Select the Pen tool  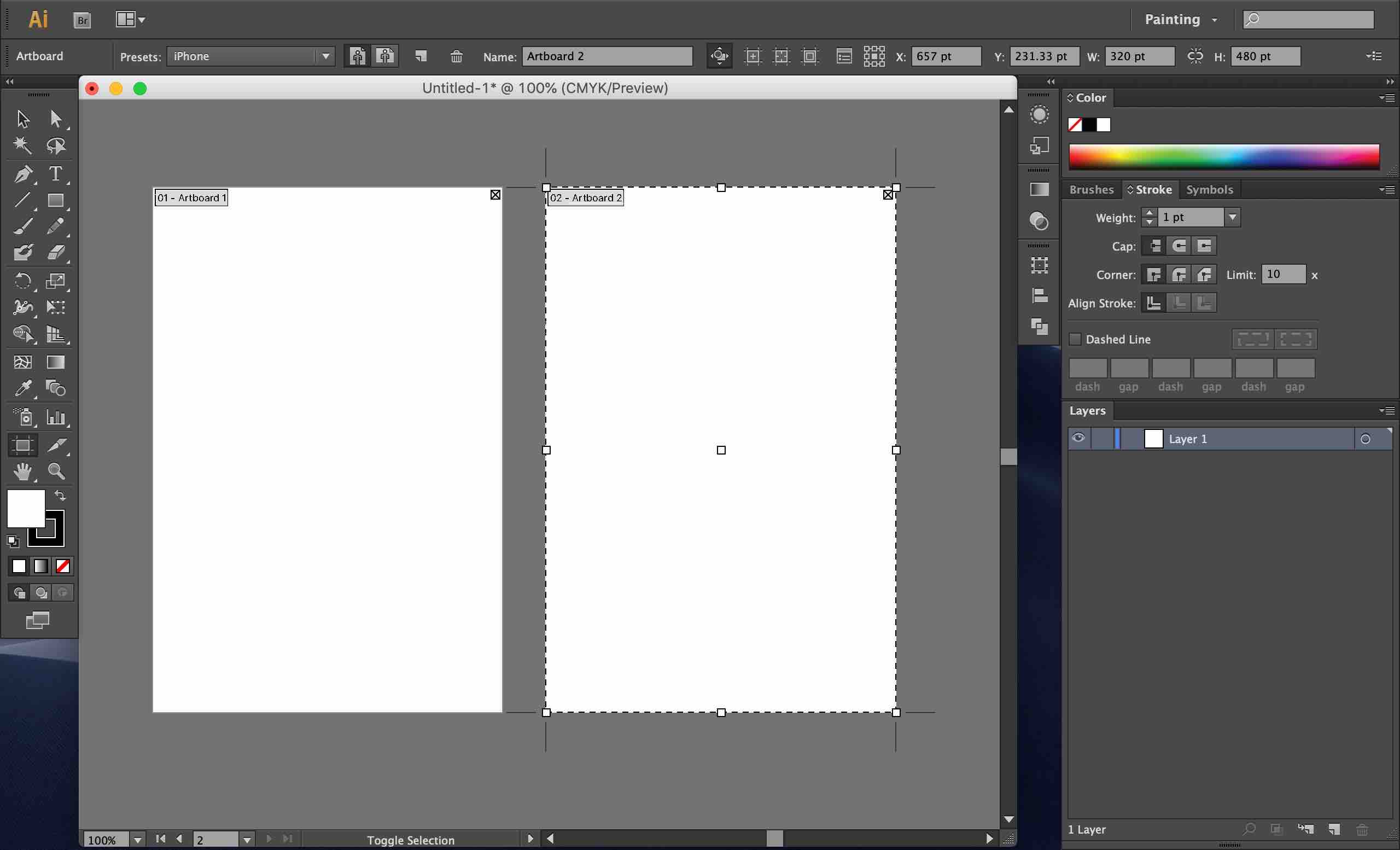23,173
